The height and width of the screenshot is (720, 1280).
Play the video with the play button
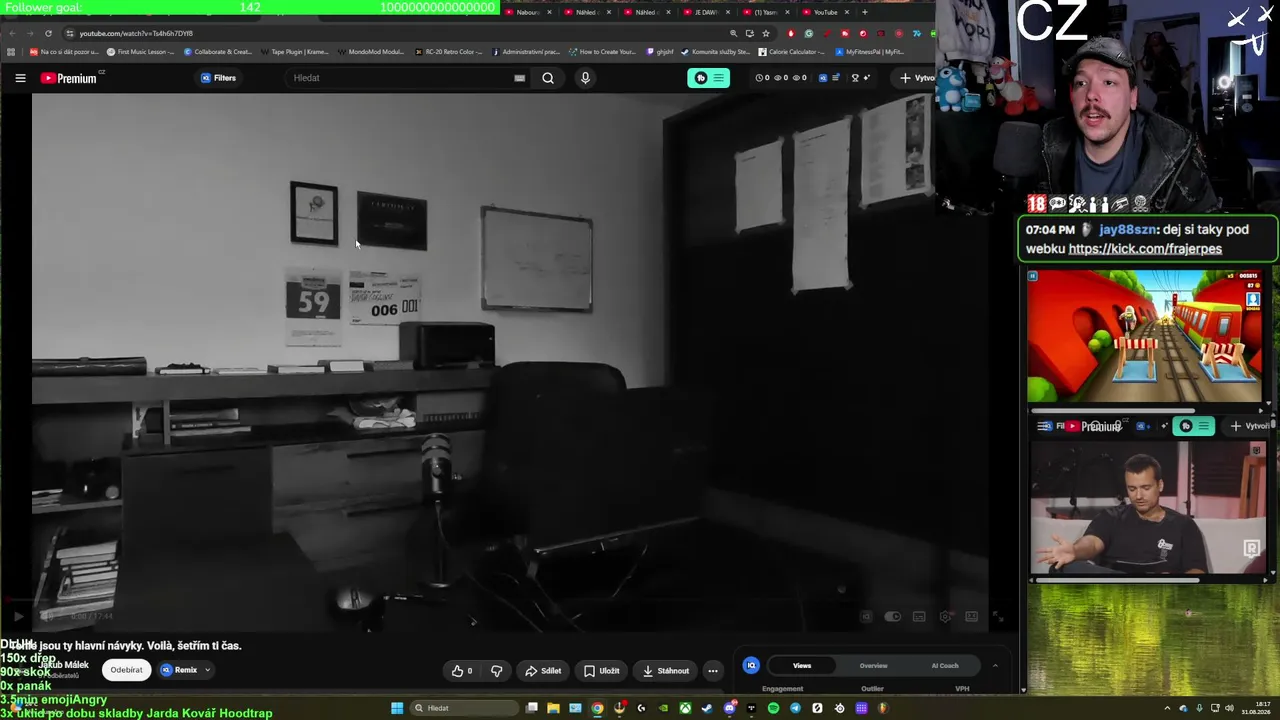(17, 617)
